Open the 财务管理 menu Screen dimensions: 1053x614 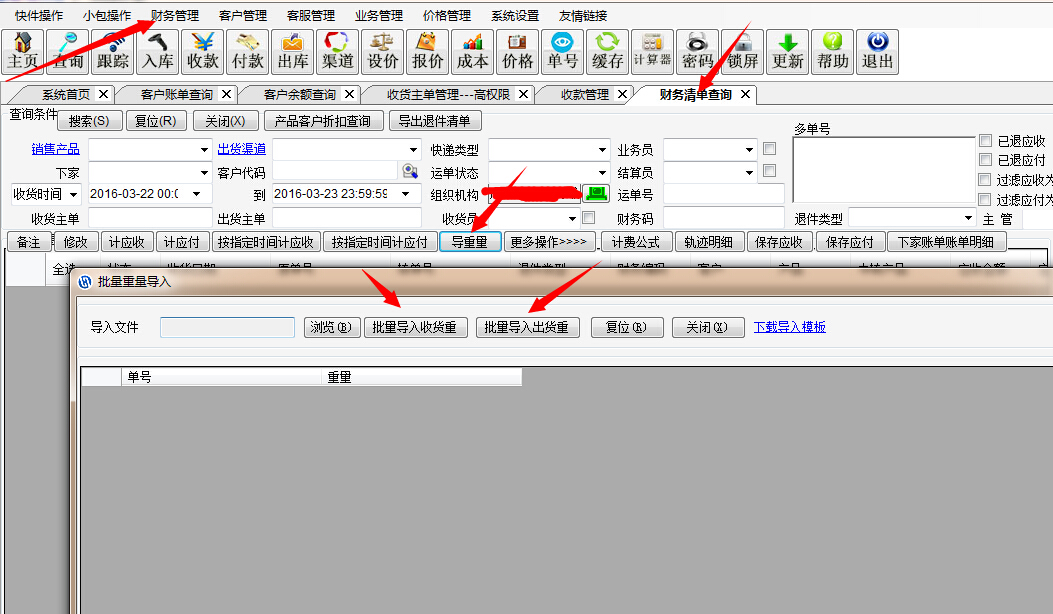175,16
